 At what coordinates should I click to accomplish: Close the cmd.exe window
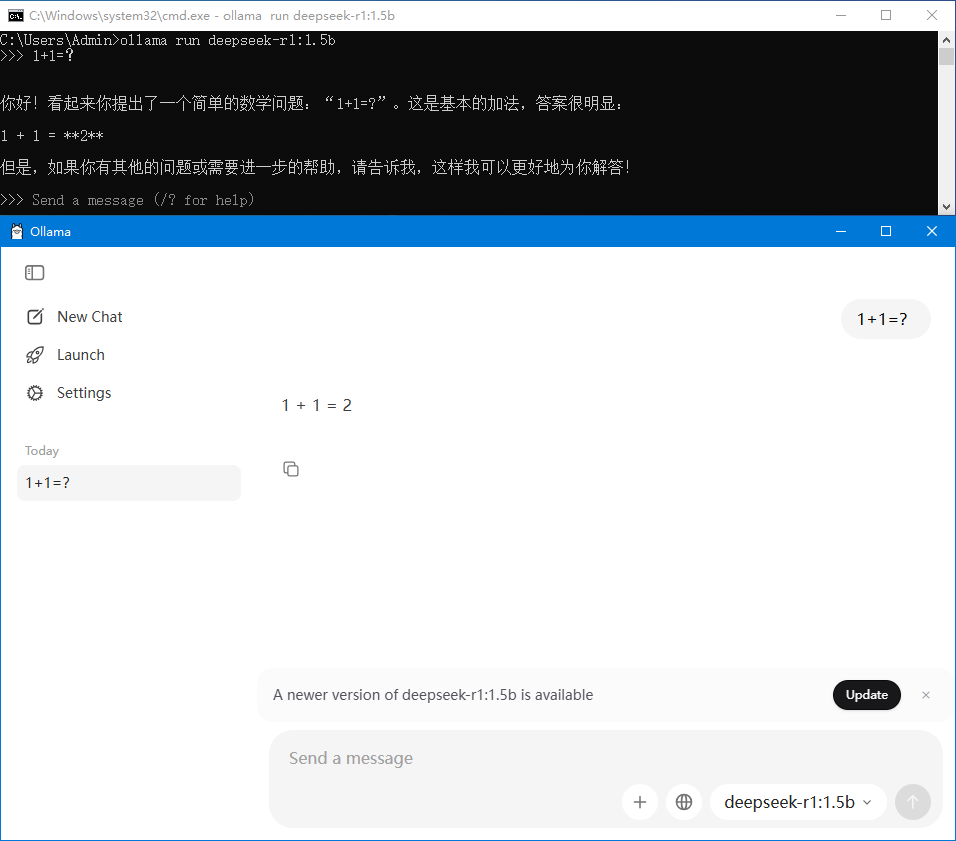932,15
